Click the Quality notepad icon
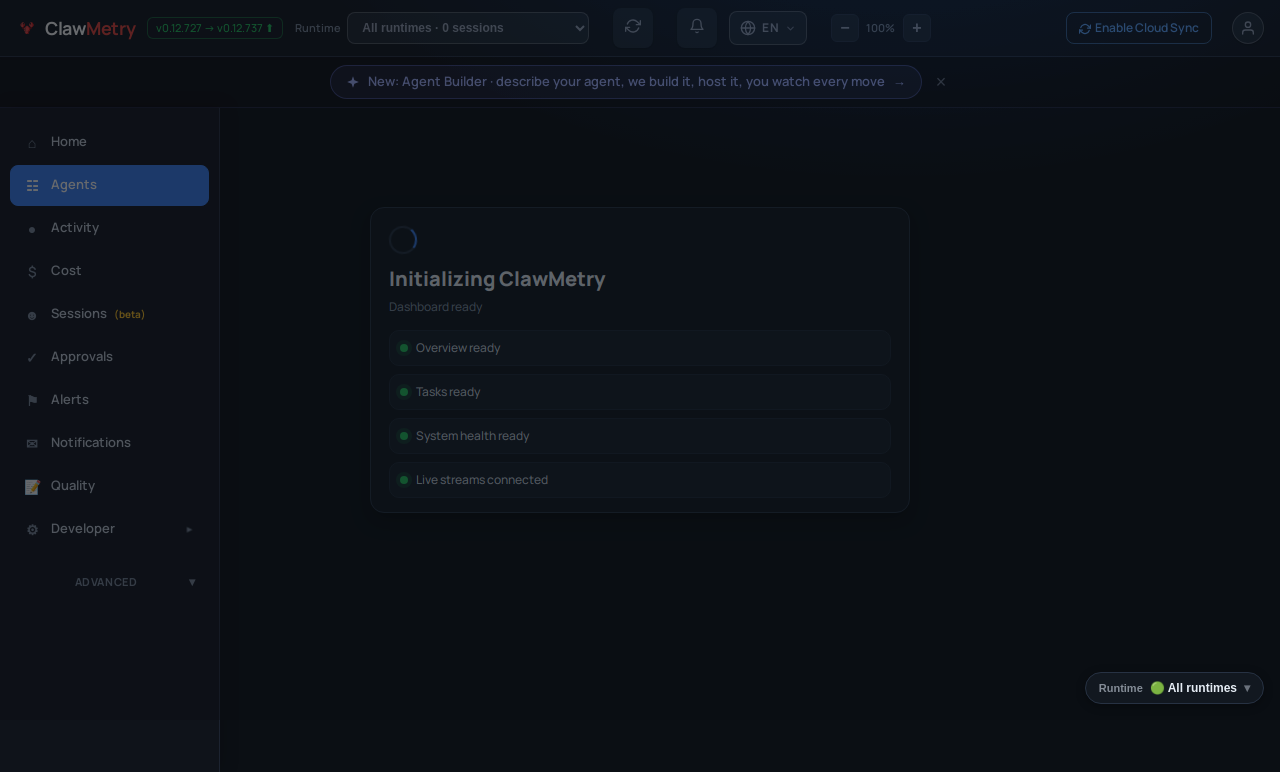 [x=32, y=487]
